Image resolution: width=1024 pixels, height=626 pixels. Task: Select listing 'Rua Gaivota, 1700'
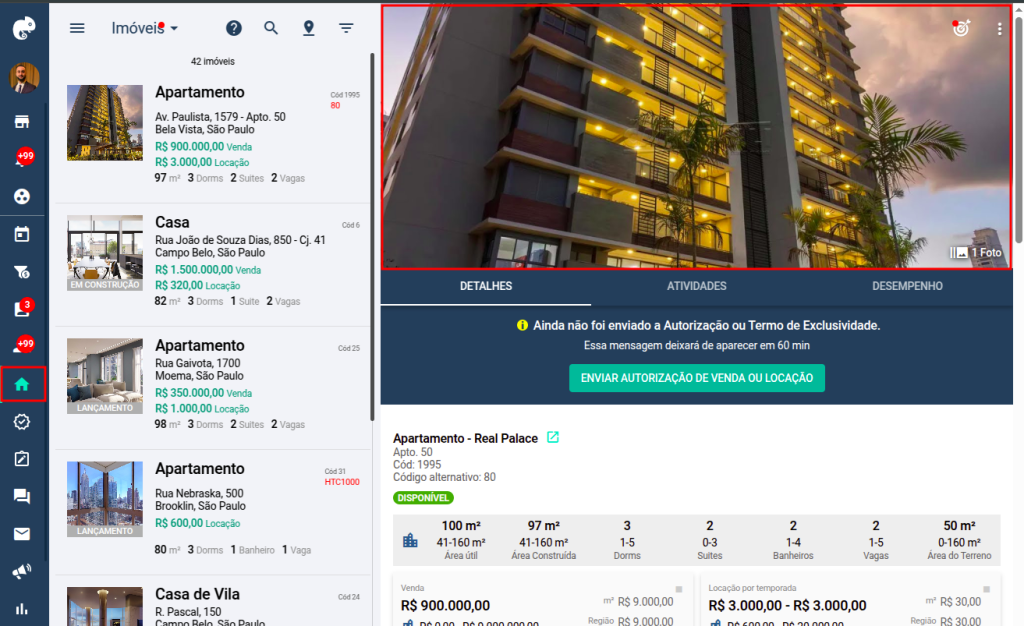tap(198, 363)
